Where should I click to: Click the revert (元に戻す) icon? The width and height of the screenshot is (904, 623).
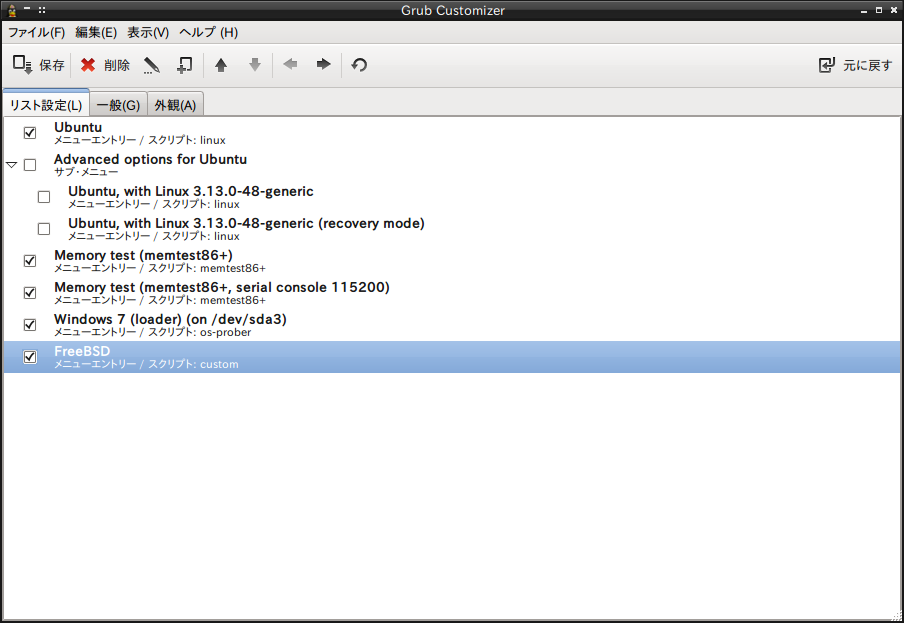tap(827, 65)
